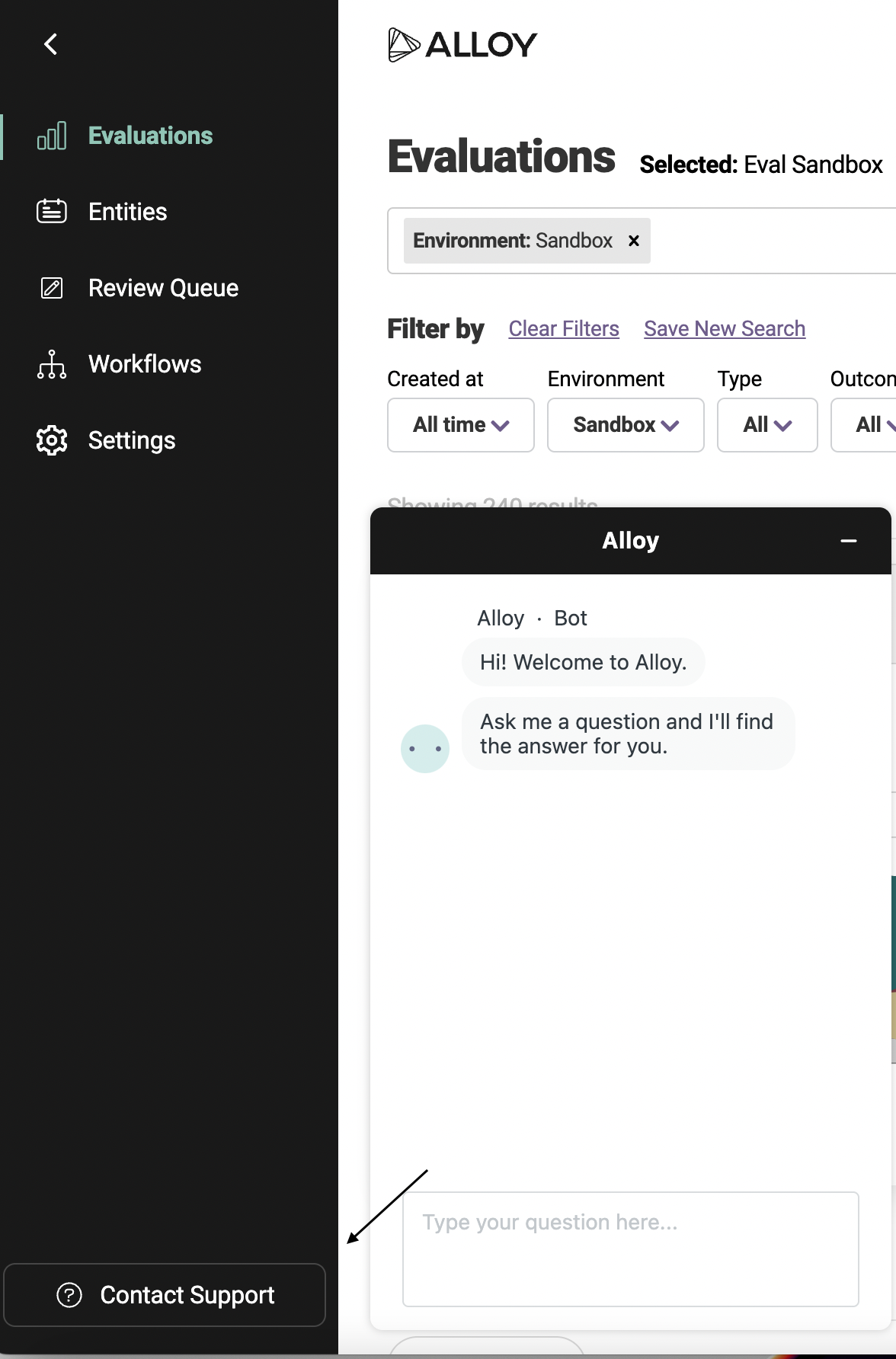Navigate to Workflows
896x1359 pixels.
[145, 364]
